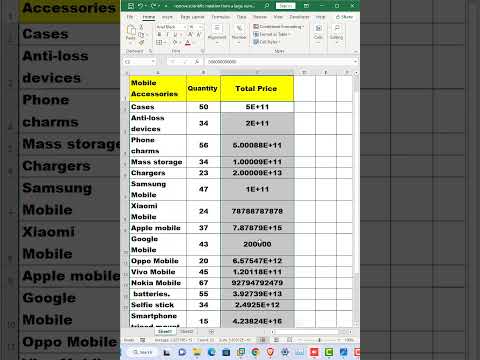480x360 pixels.
Task: Toggle Underline formatting
Action: pos(175,34)
